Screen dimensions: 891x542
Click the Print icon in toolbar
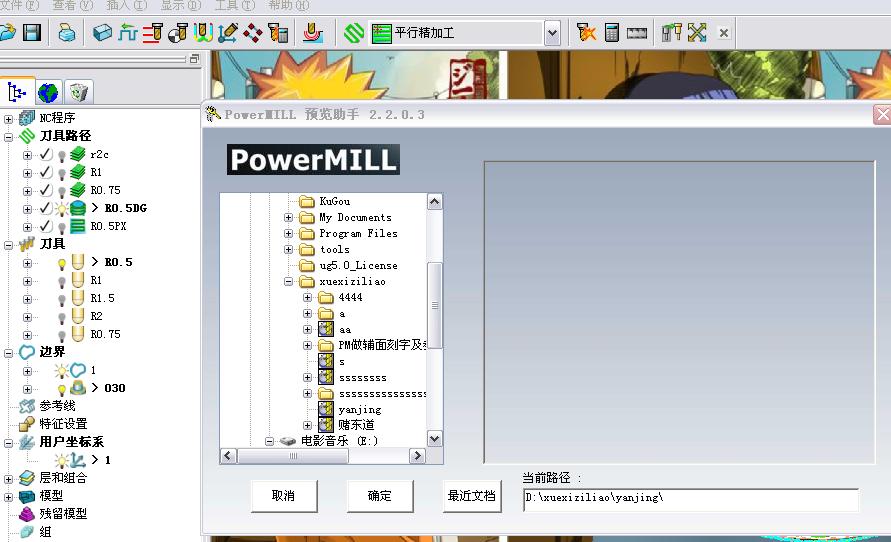pyautogui.click(x=67, y=32)
